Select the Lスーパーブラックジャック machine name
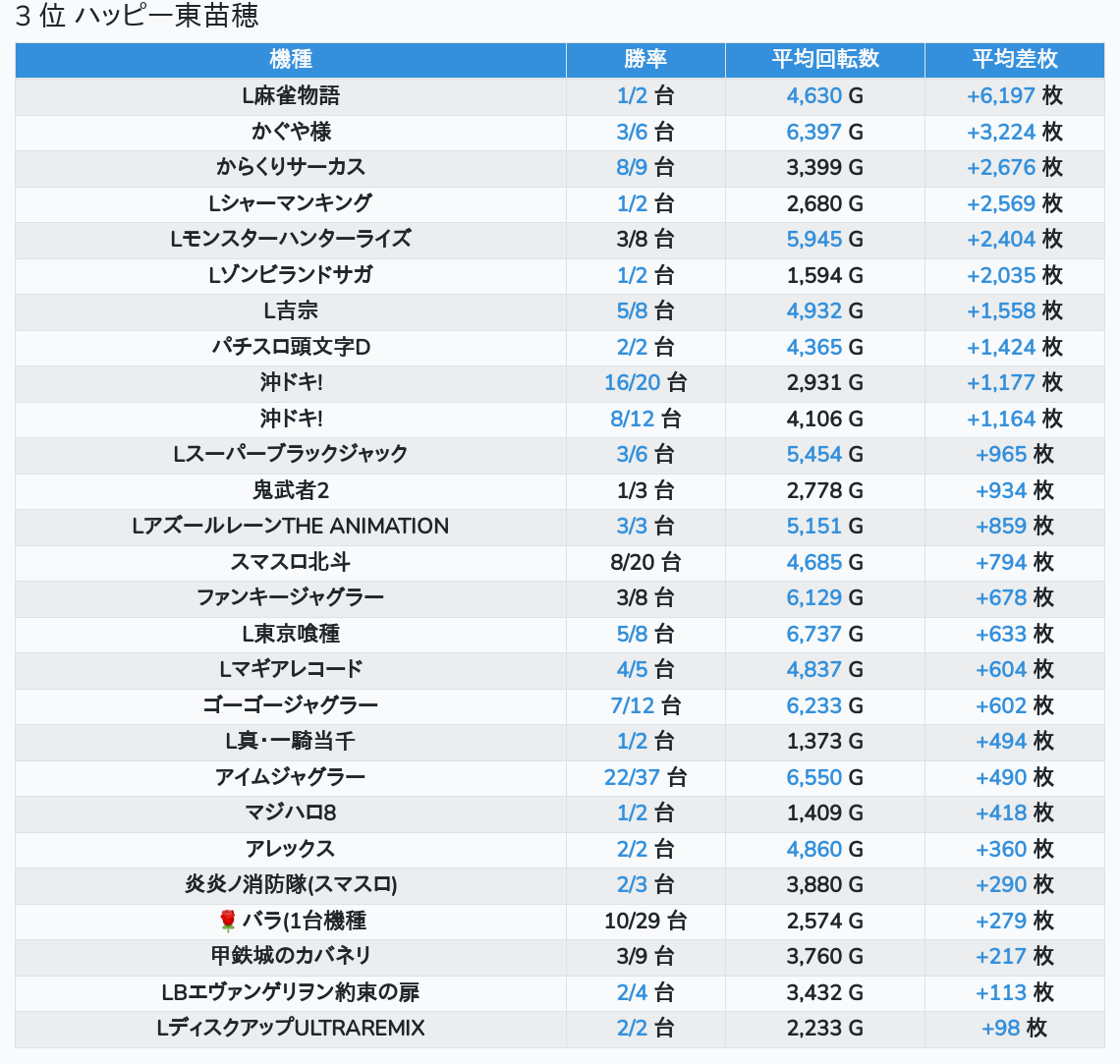Viewport: 1120px width, 1064px height. 291,454
